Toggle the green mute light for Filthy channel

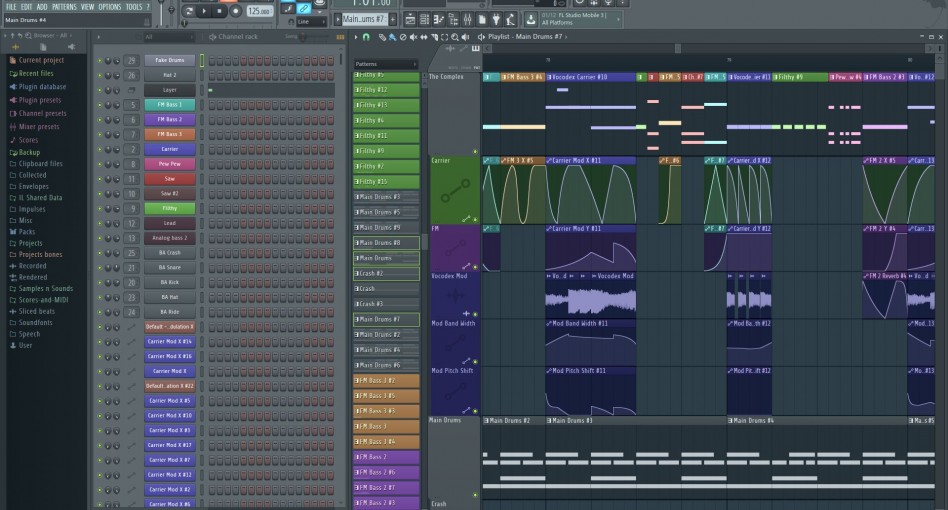99,208
